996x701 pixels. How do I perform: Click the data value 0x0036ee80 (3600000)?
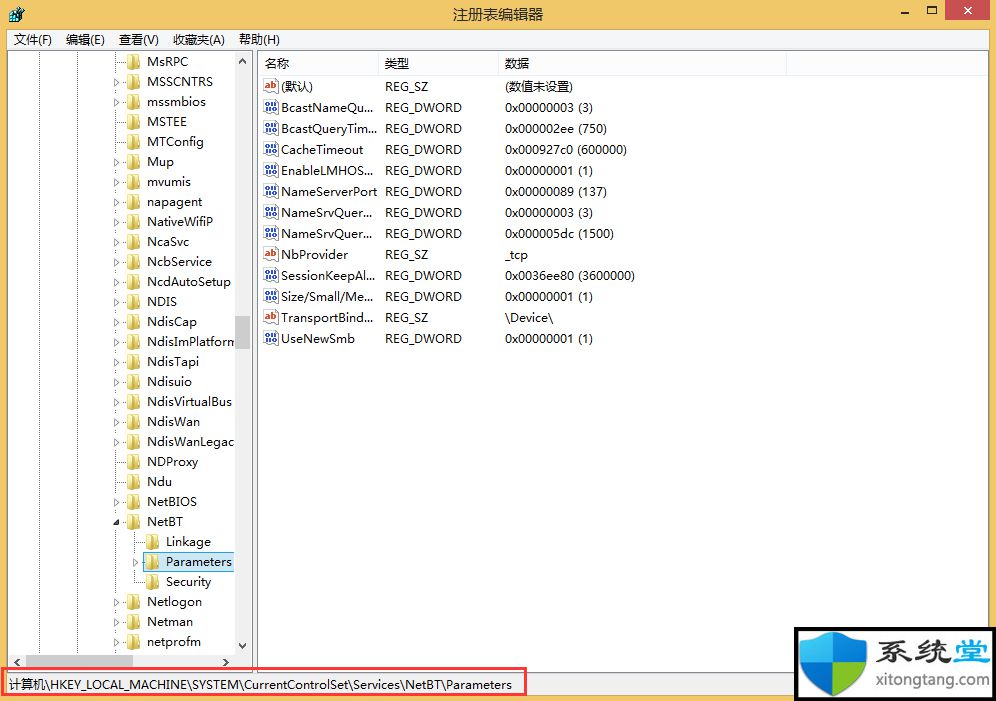570,275
